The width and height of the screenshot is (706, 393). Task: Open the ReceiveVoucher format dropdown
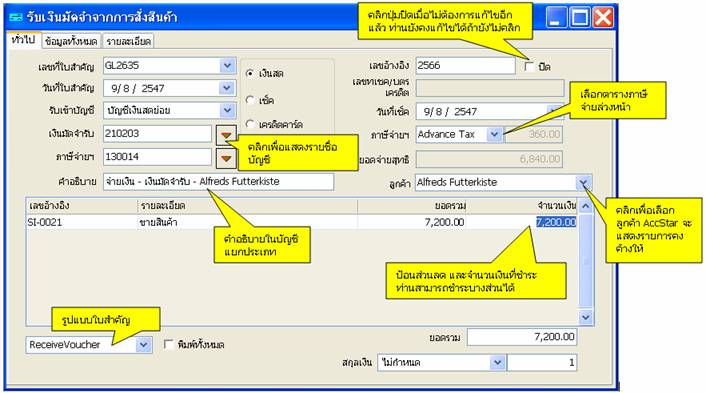click(143, 345)
